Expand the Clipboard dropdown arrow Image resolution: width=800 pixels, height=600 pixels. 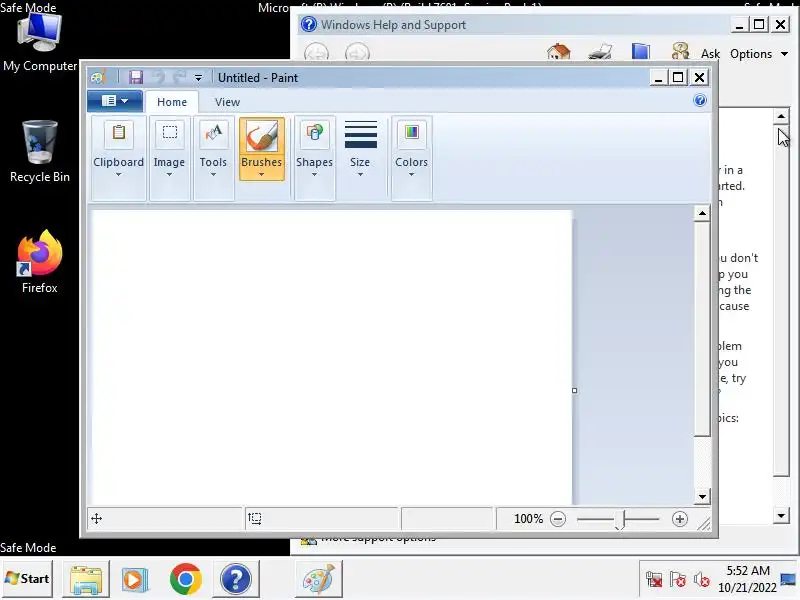pyautogui.click(x=118, y=174)
